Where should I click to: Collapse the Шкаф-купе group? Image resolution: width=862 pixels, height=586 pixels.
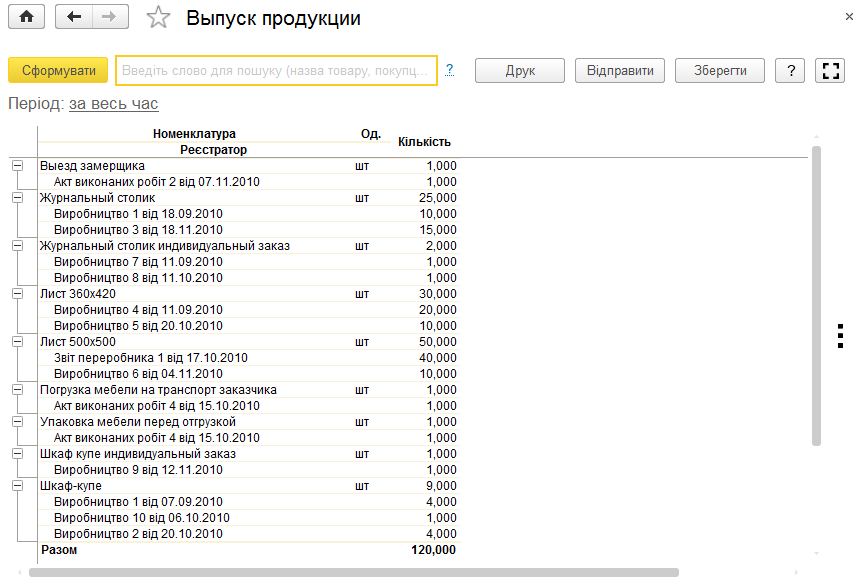point(18,485)
